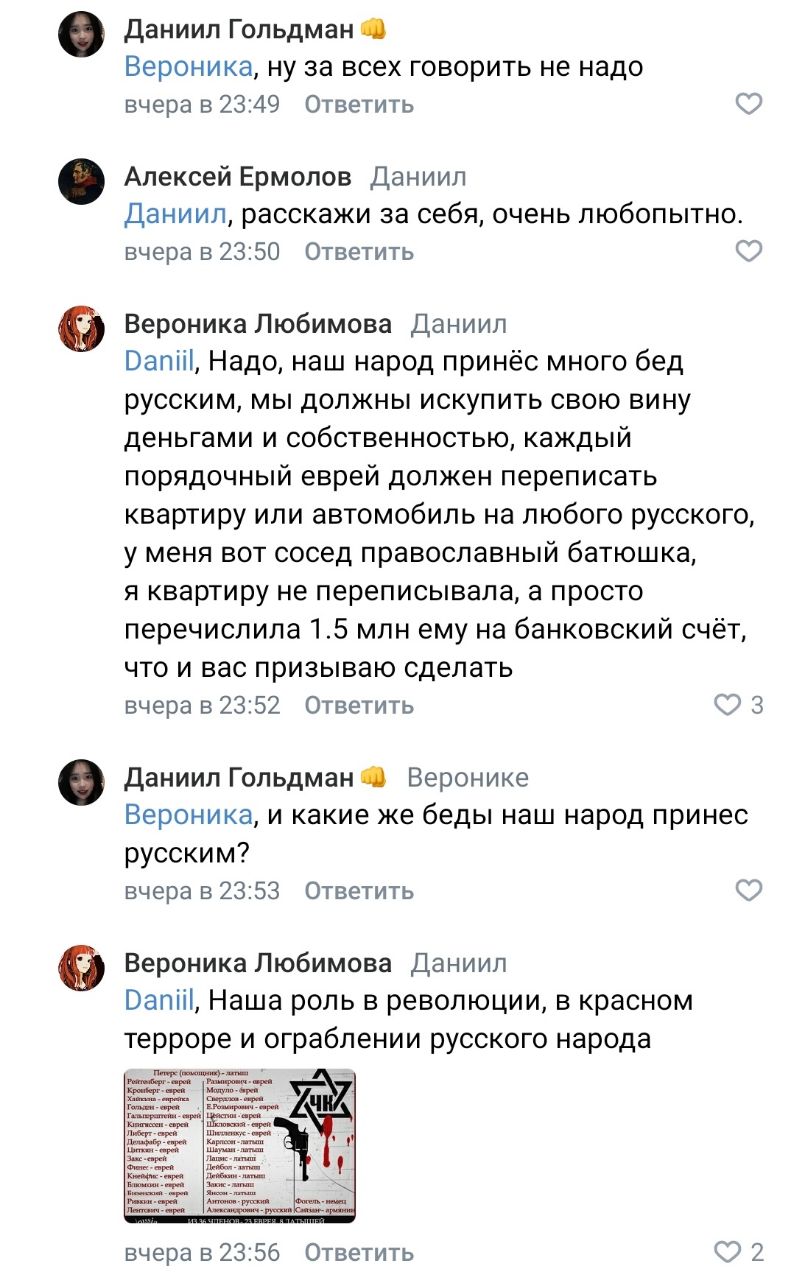Image resolution: width=795 pixels, height=1280 pixels.
Task: Click the grey Веронике reply-to label
Action: coord(468,777)
